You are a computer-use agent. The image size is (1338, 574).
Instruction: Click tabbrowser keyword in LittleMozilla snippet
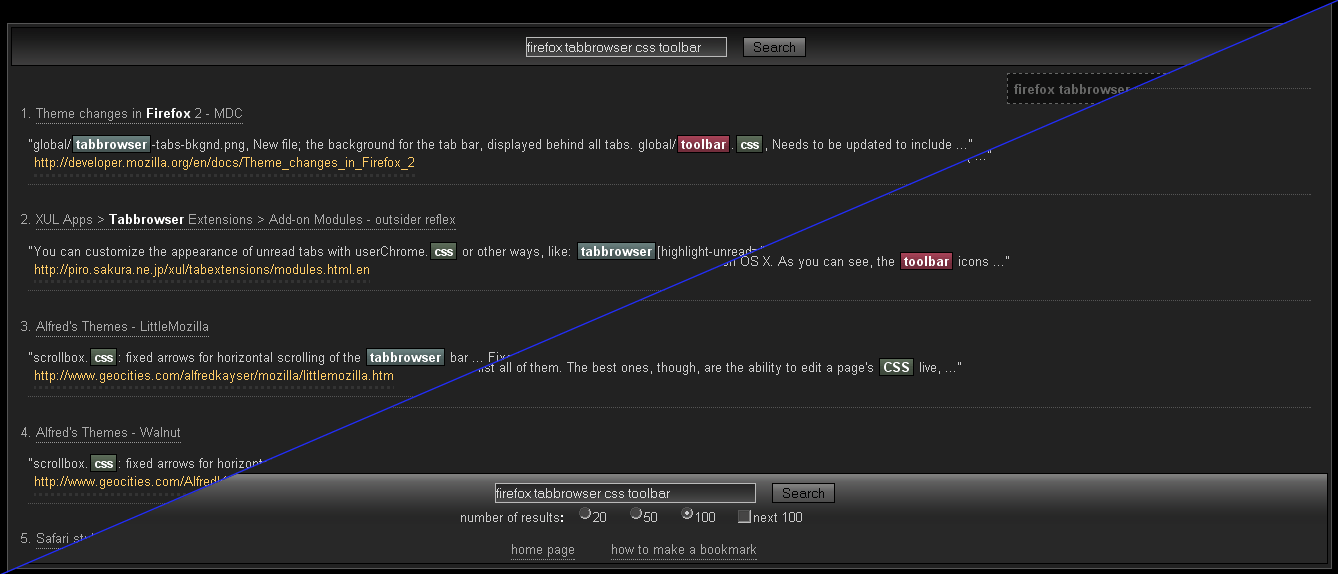point(405,357)
